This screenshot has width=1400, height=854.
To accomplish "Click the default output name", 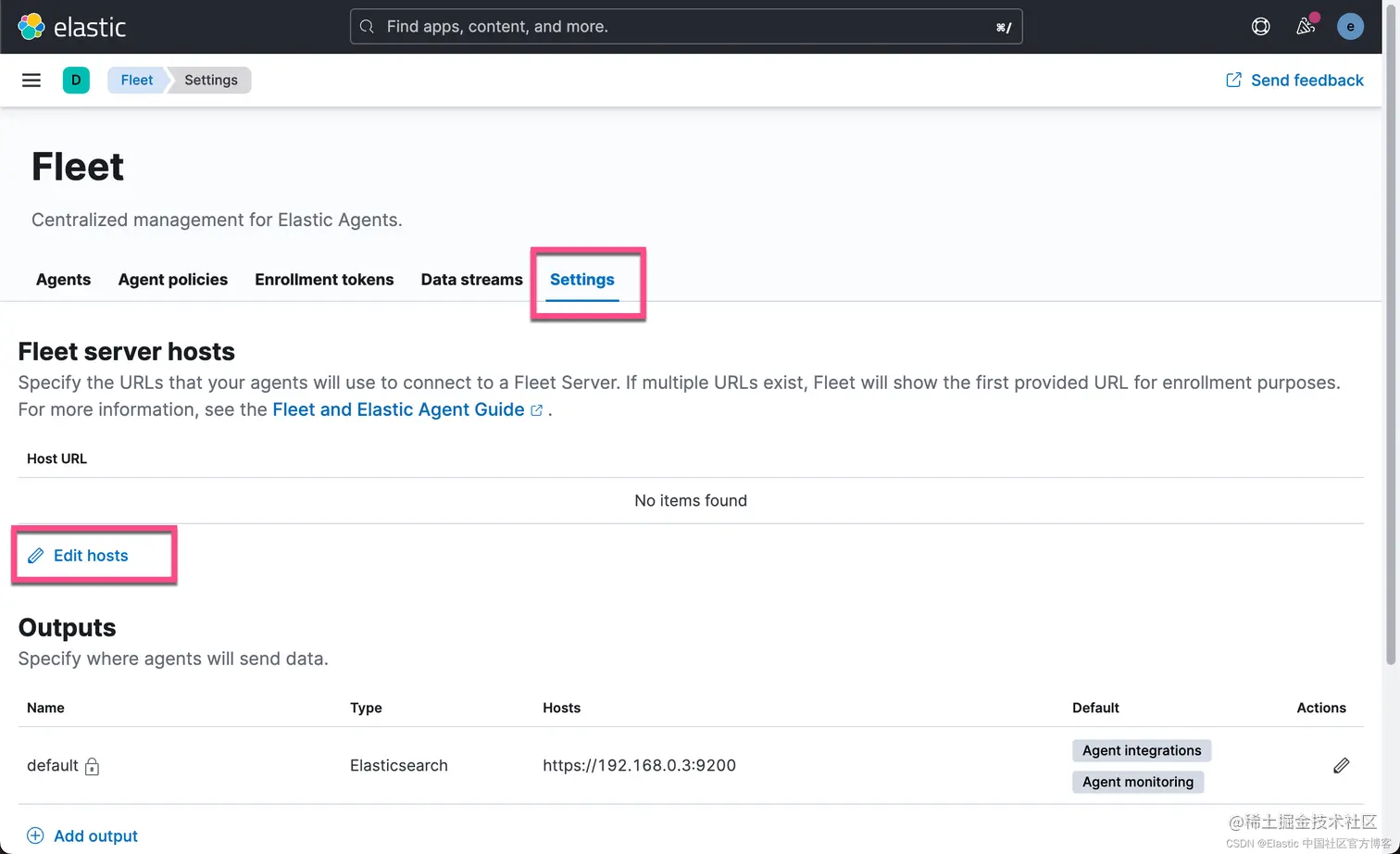I will [x=52, y=765].
